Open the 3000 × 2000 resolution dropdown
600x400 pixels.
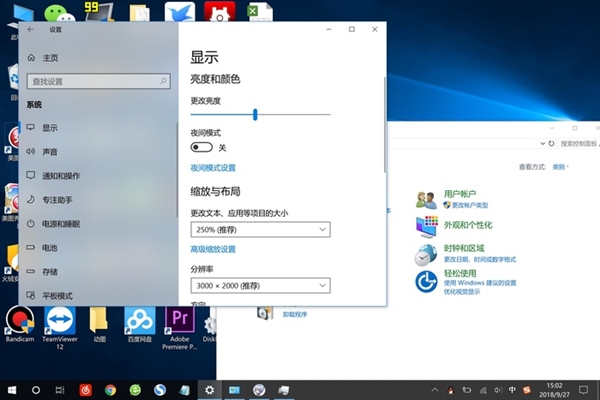click(260, 286)
